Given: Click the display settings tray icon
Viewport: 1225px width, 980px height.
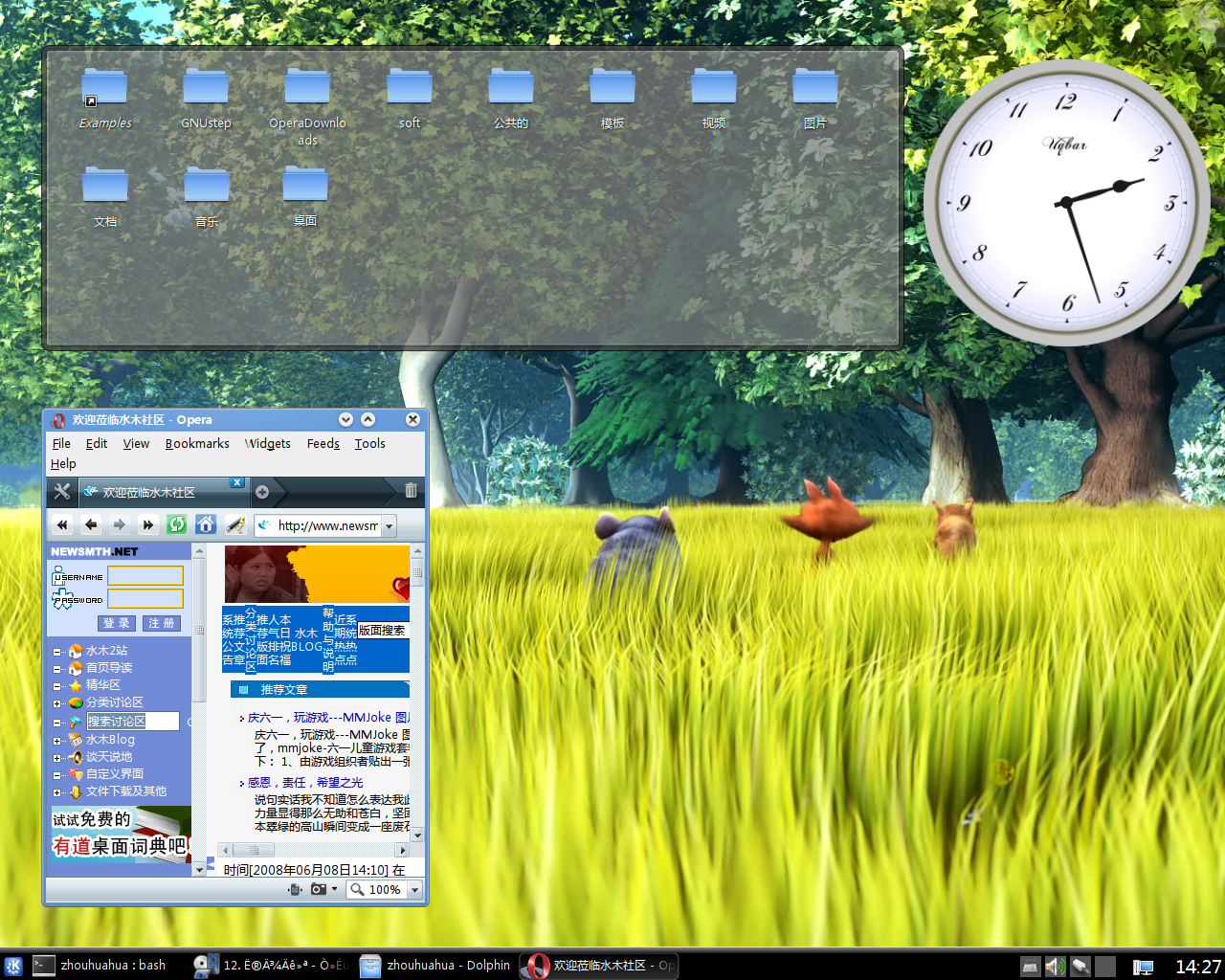Looking at the screenshot, I should click(x=1143, y=967).
